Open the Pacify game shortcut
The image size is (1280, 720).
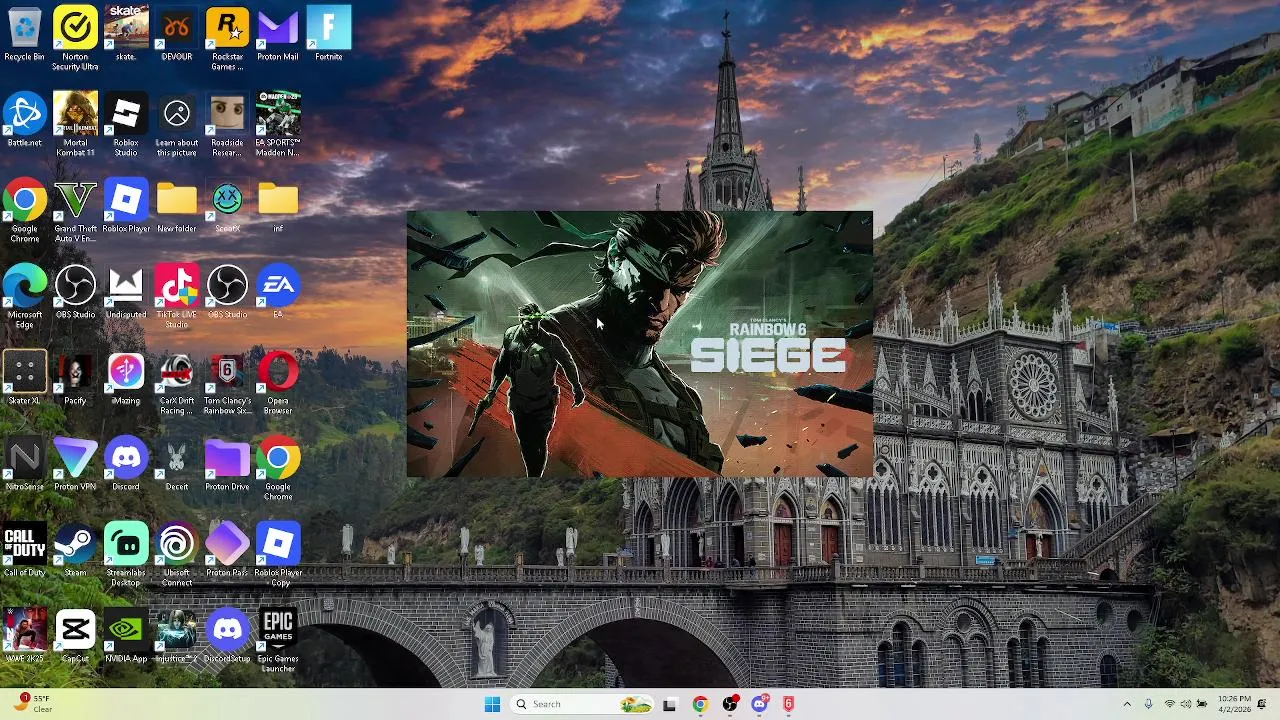(x=75, y=379)
